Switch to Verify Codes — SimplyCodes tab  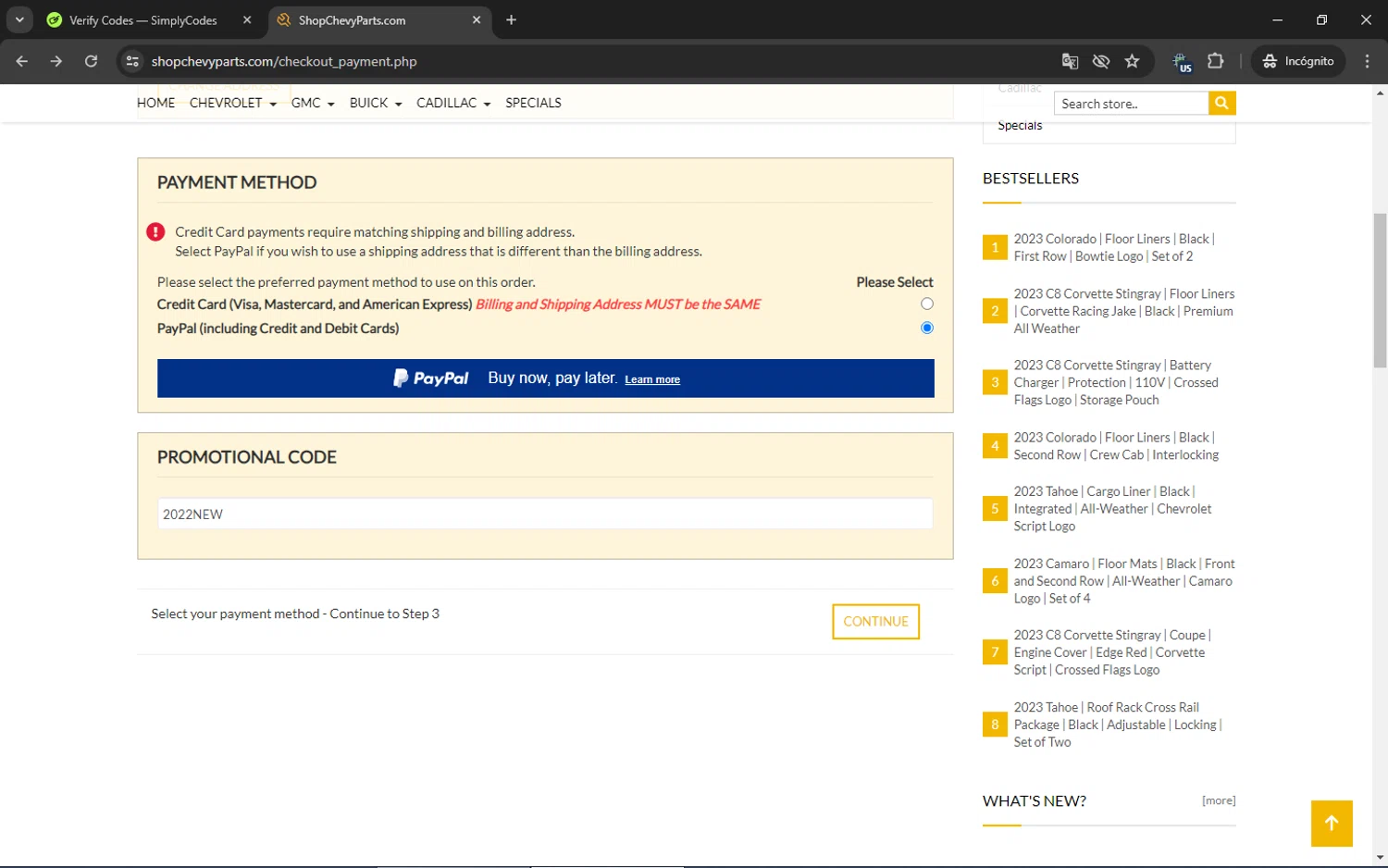click(143, 20)
